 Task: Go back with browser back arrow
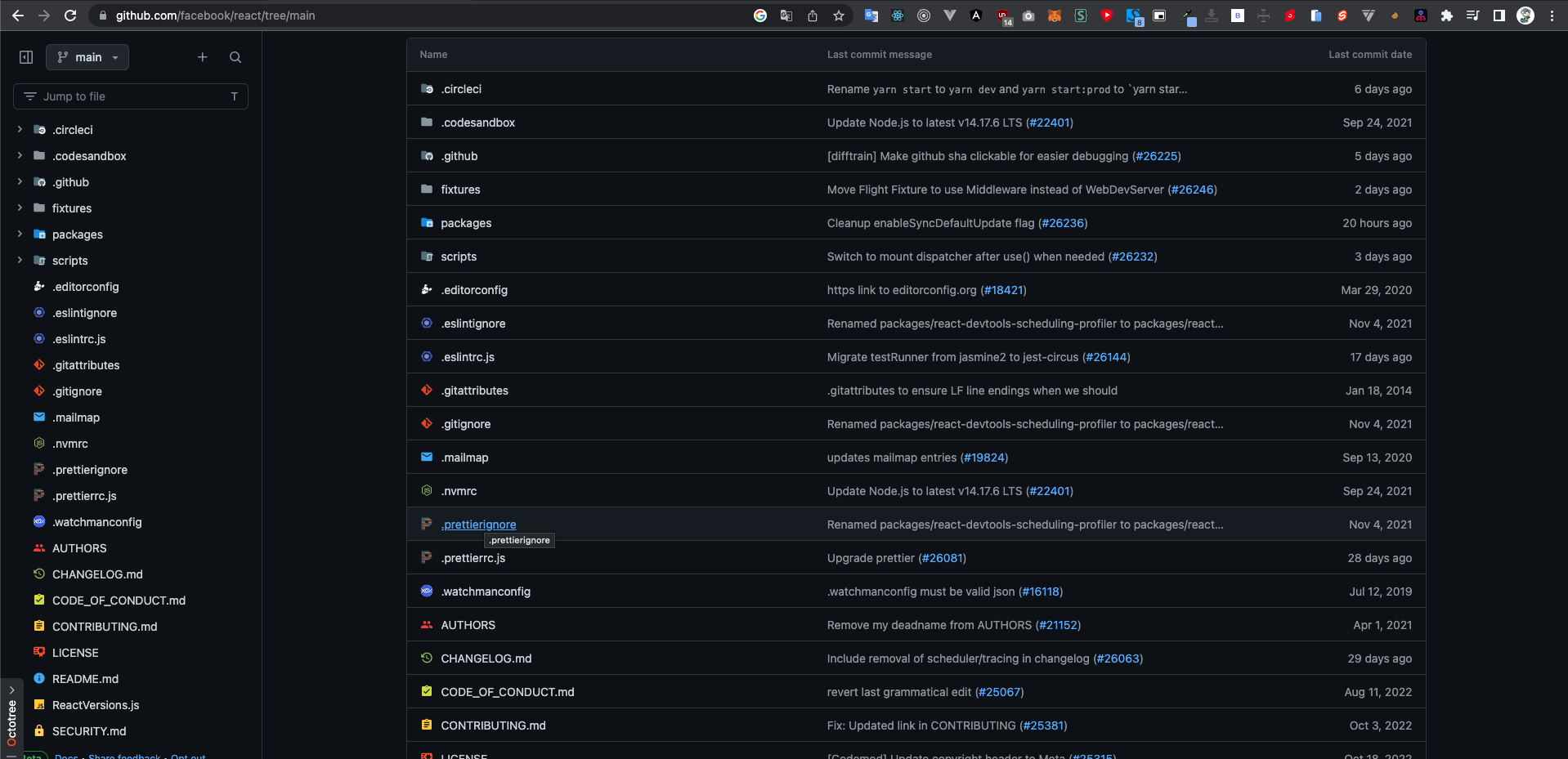coord(18,16)
